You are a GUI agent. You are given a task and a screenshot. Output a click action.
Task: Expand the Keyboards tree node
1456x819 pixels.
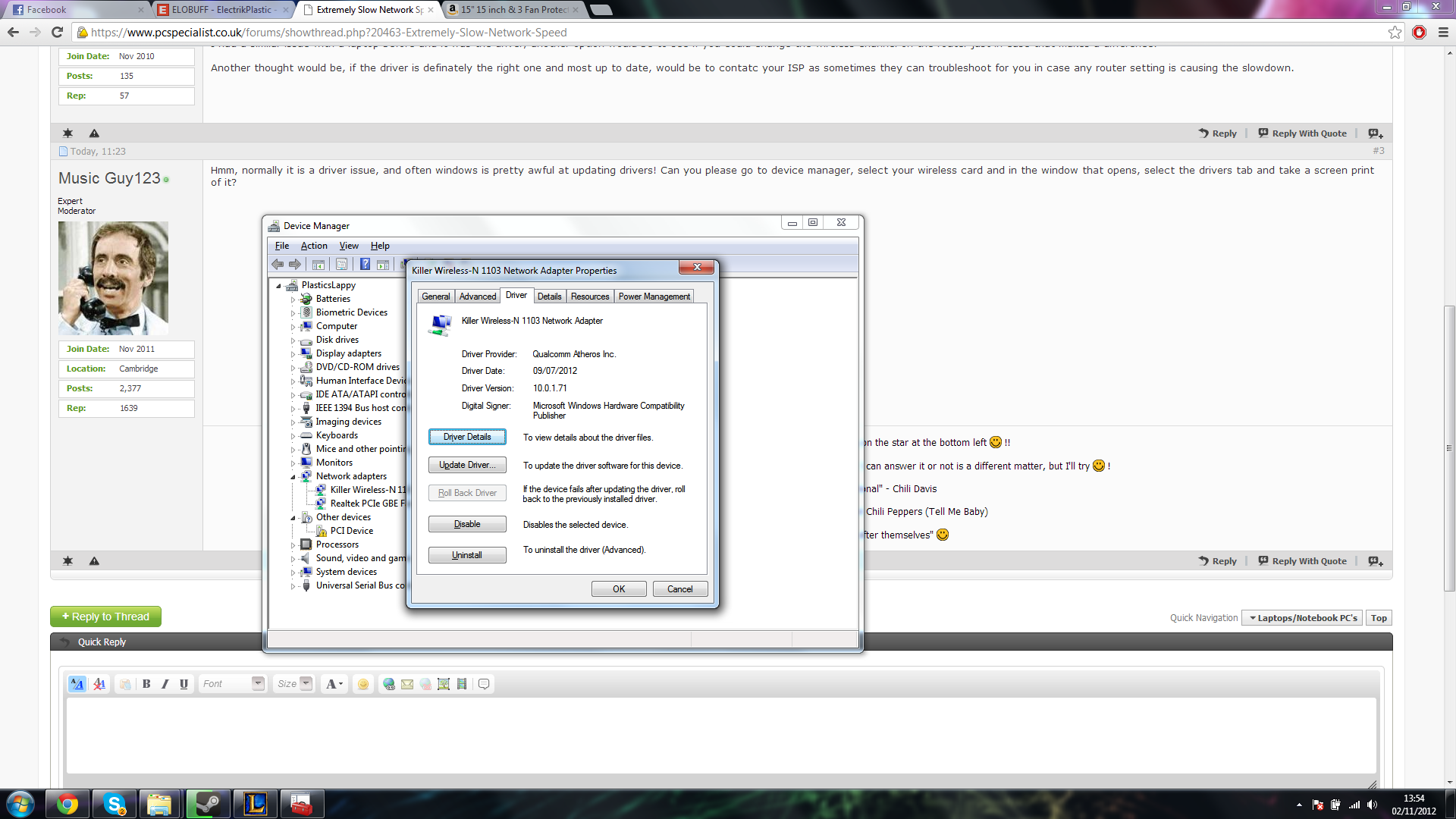click(x=293, y=436)
